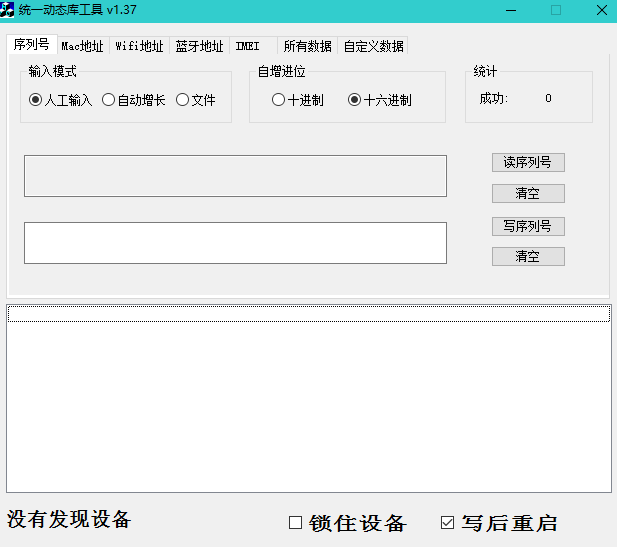Screen dimensions: 617x547
Task: Open the 自定义数据 tab
Action: [373, 46]
